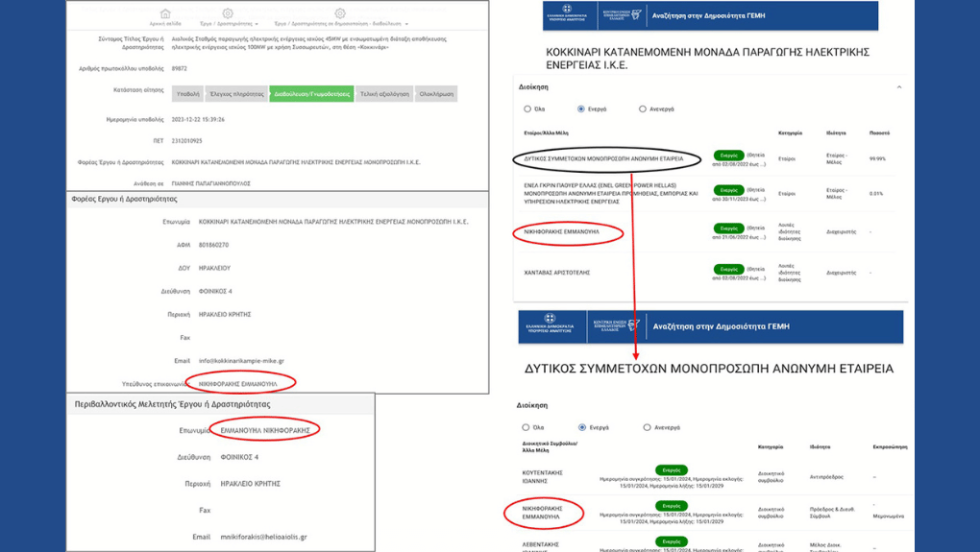The height and width of the screenshot is (552, 980).
Task: Click the email mnikiforakis@helioaiolis.gr
Action: pos(264,537)
